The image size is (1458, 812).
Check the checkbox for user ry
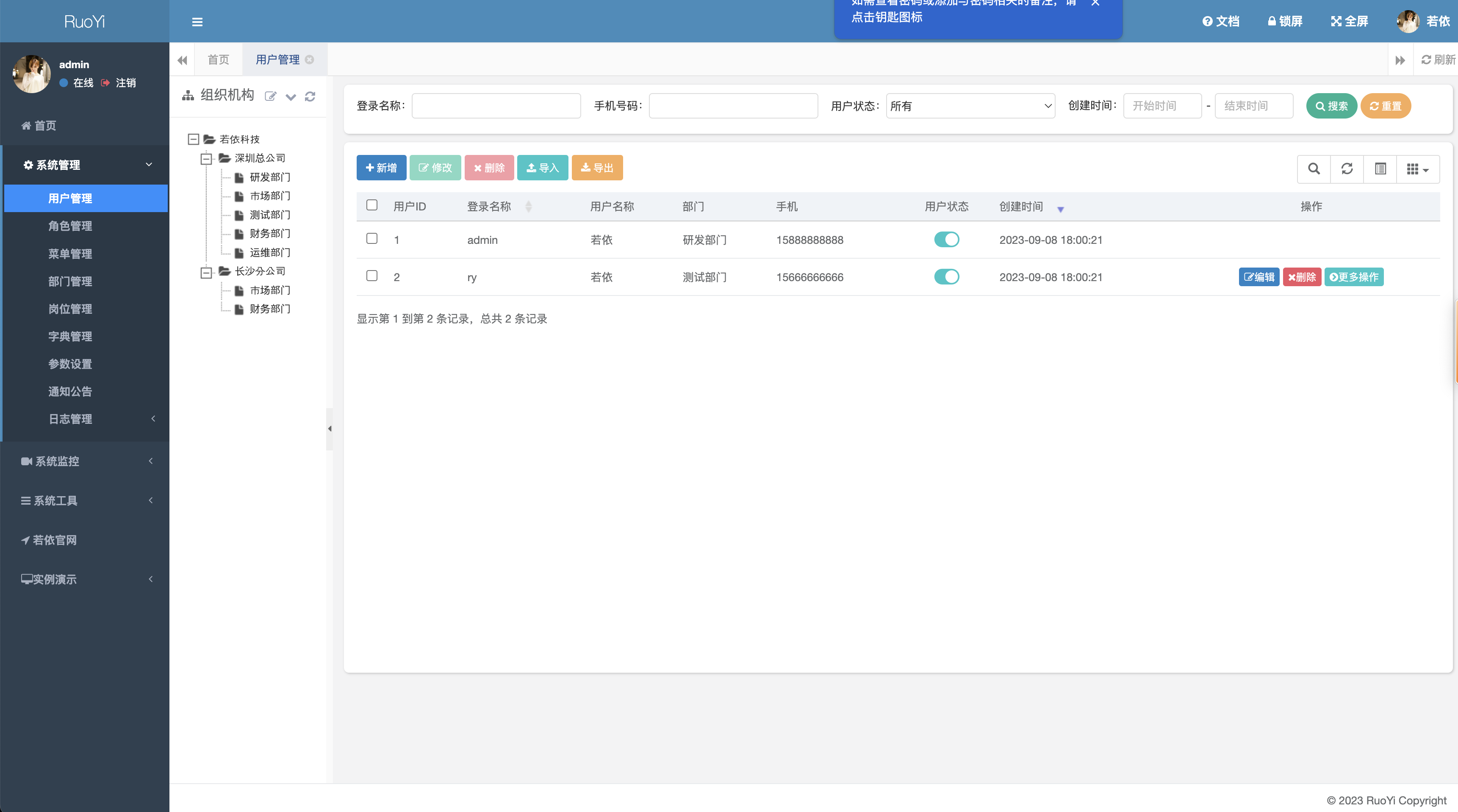pos(372,276)
